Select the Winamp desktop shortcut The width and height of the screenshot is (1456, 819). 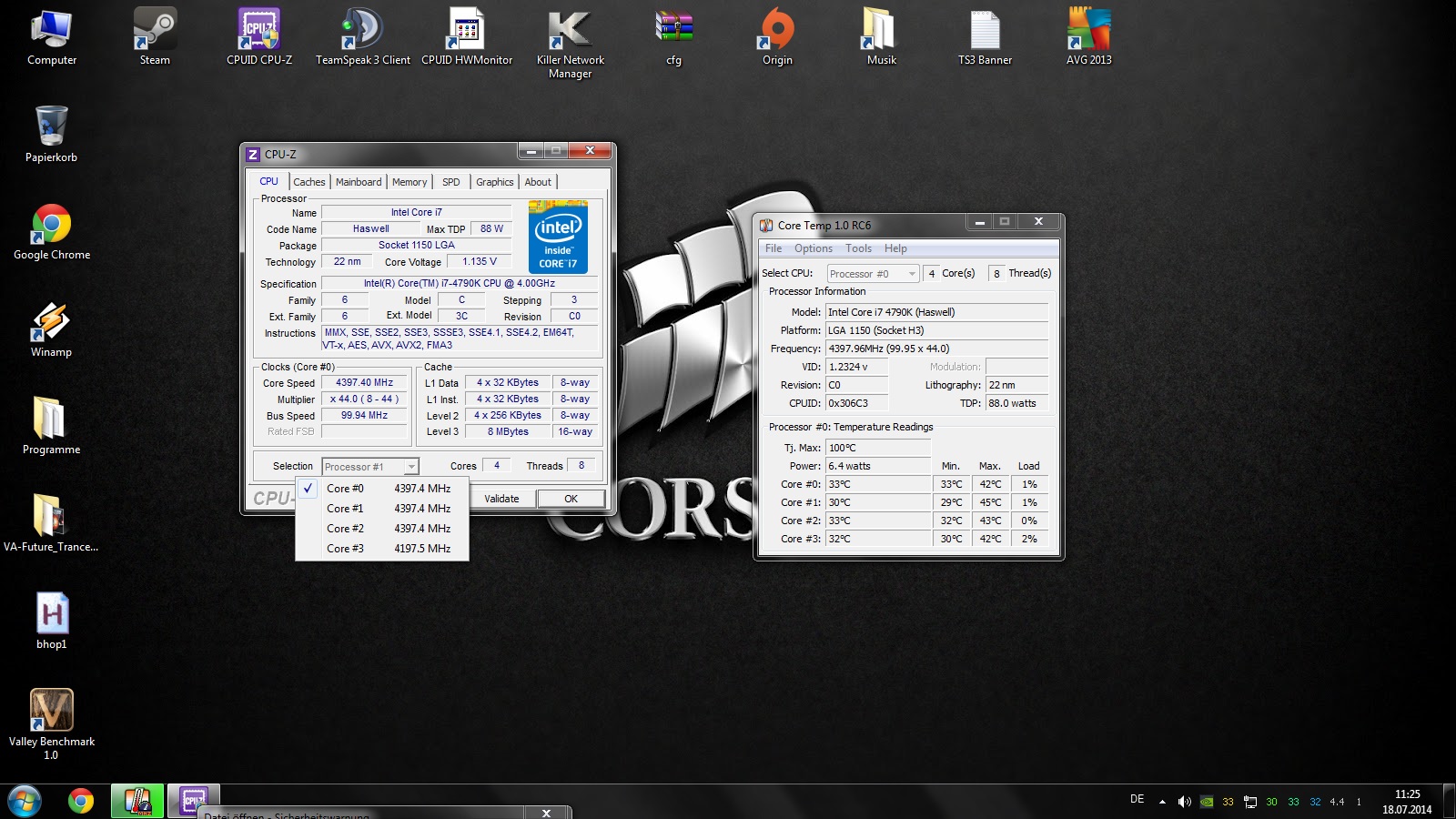[x=52, y=329]
